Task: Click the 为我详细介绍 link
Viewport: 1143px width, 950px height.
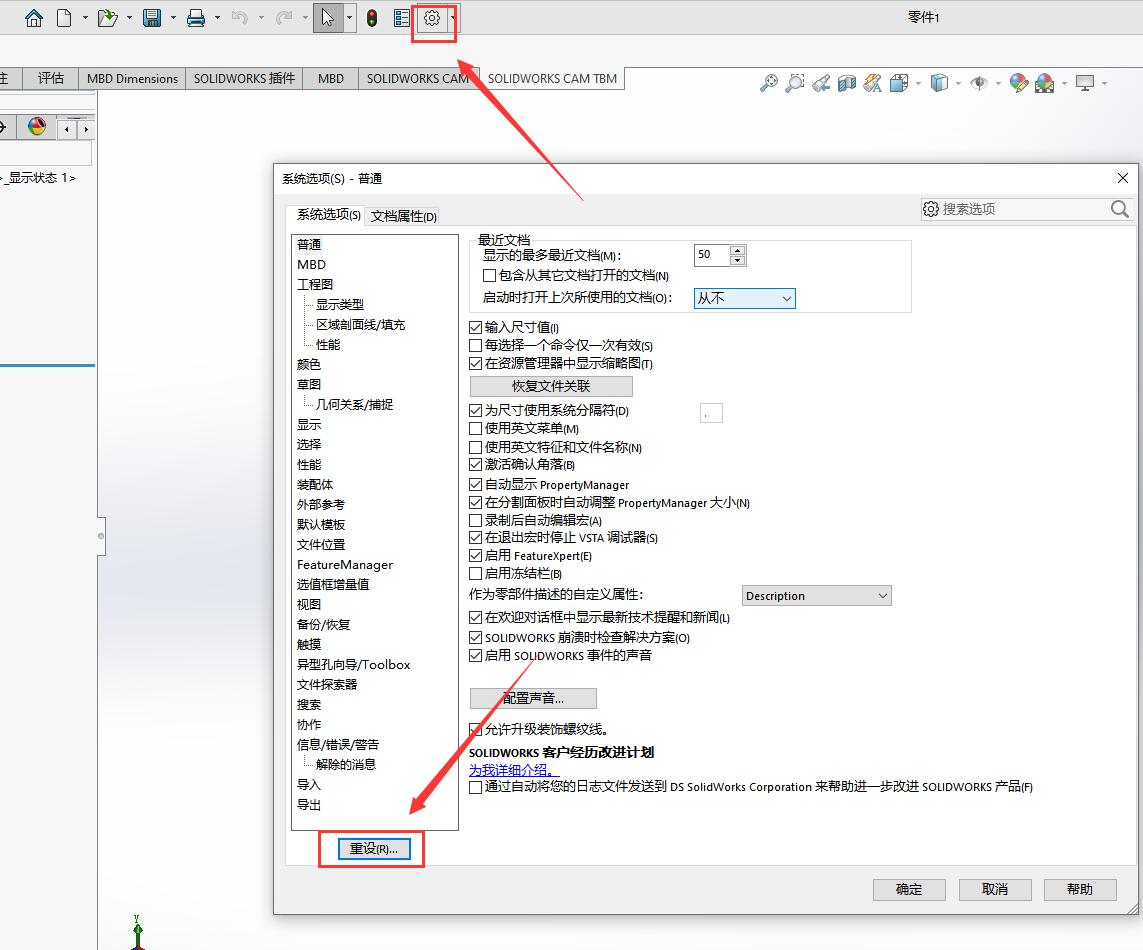Action: coord(511,770)
